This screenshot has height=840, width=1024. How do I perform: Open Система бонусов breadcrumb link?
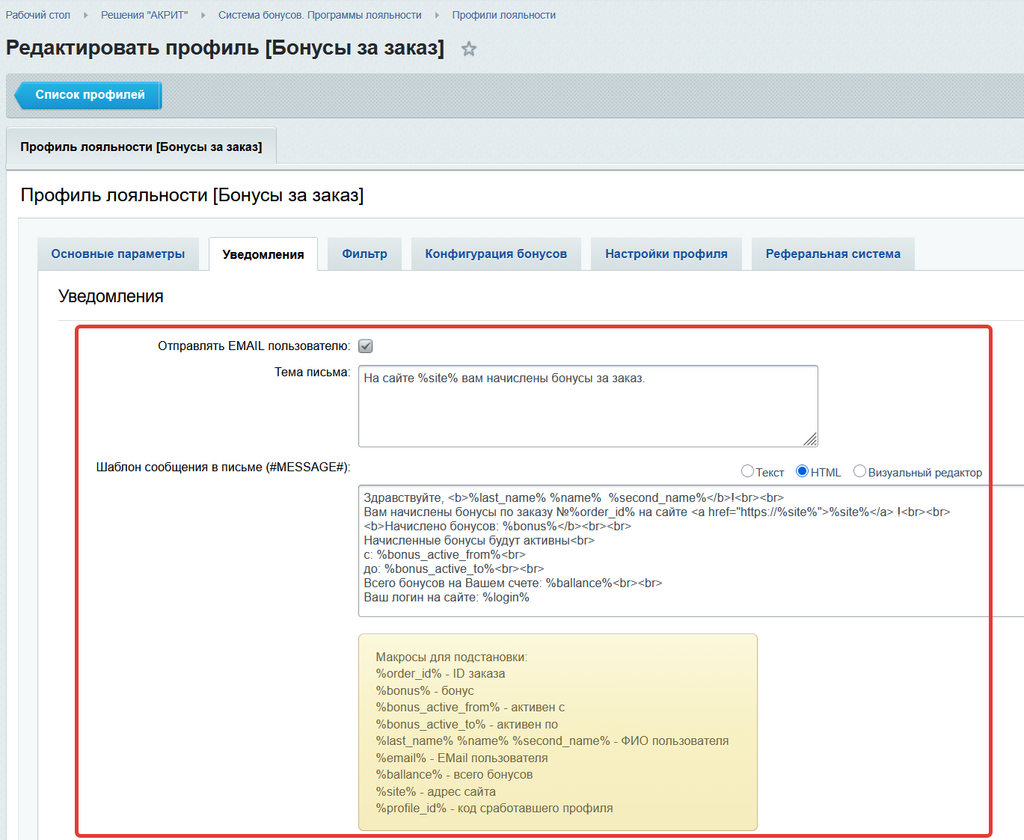coord(320,15)
